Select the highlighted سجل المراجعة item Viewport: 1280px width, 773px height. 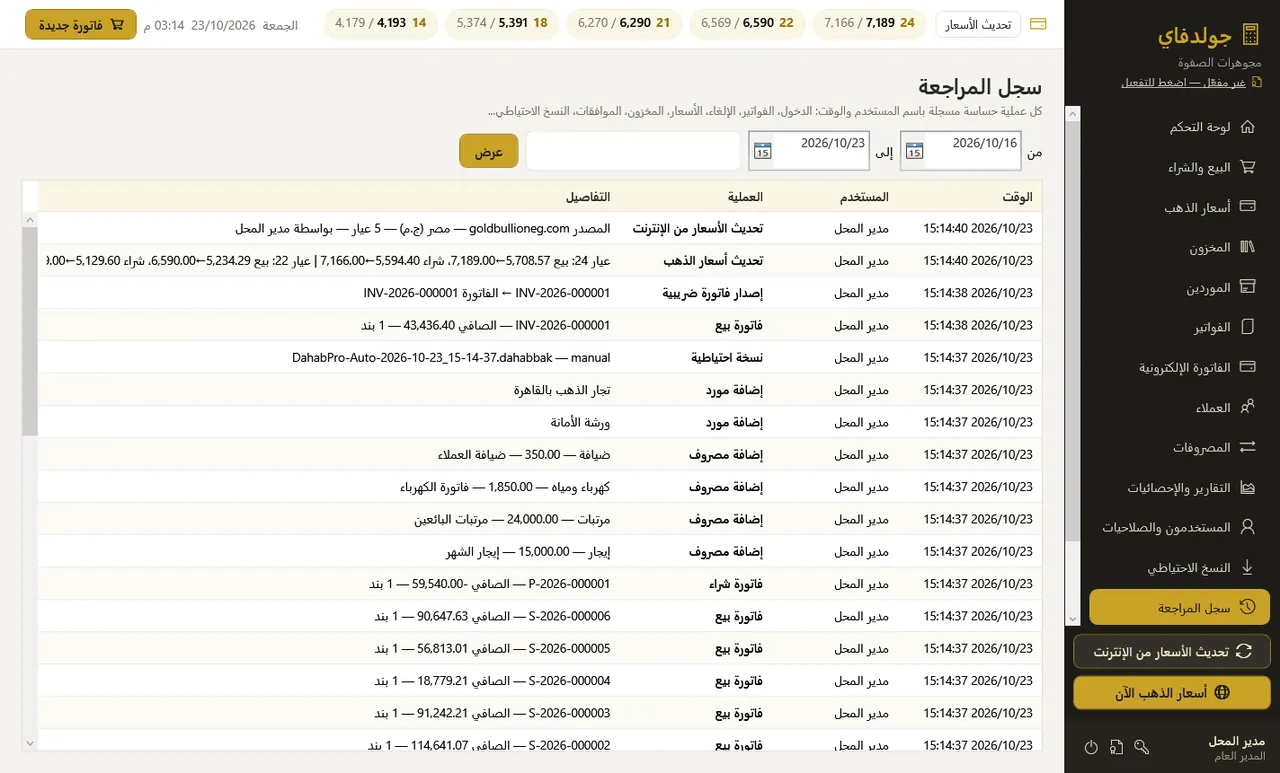tap(1179, 607)
